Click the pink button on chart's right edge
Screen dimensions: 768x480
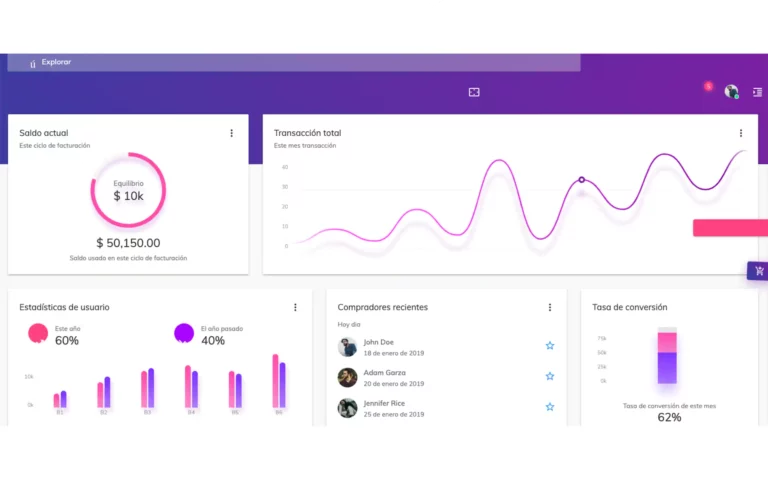[x=730, y=228]
